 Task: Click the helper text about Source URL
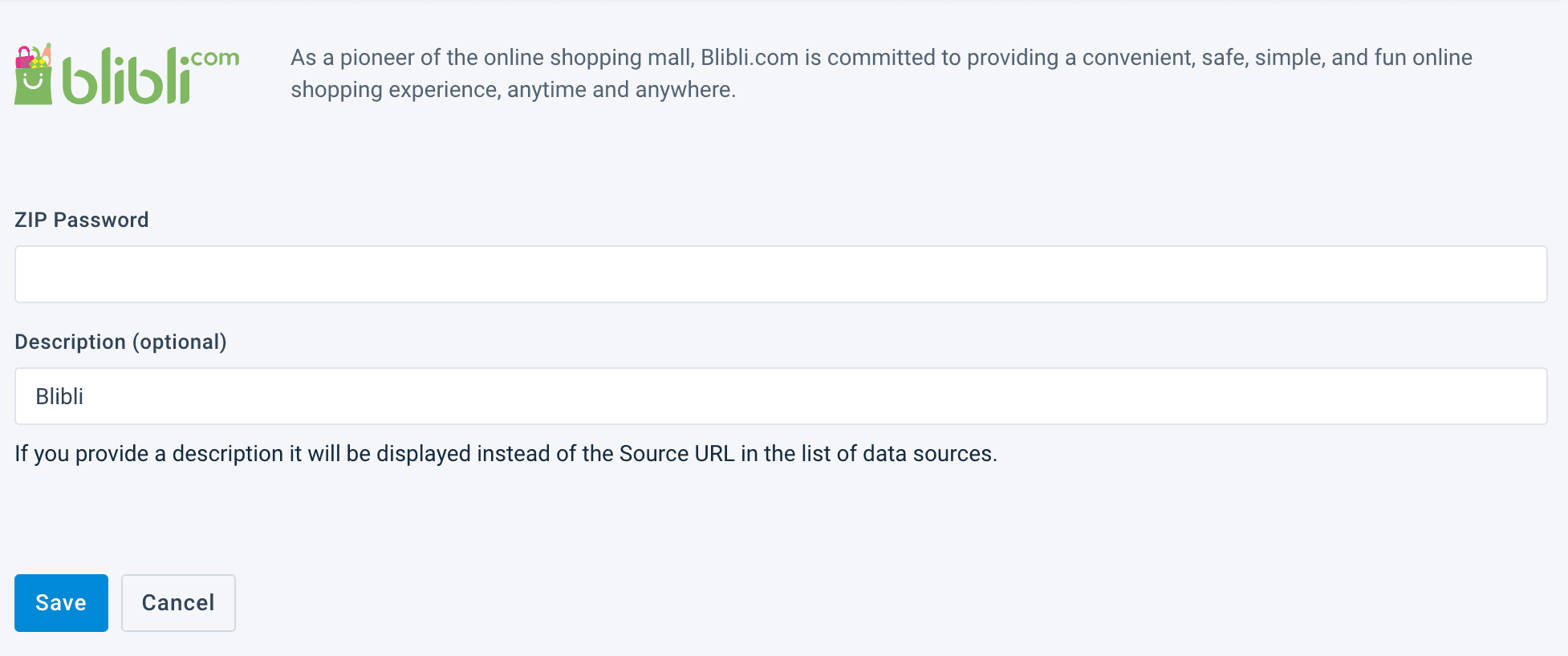point(506,454)
